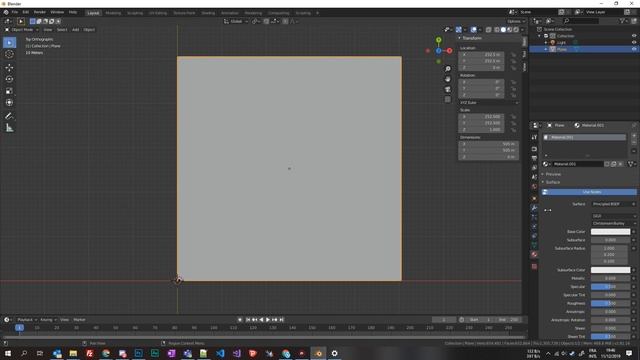
Task: Open Blender from the Windows taskbar
Action: [318, 353]
